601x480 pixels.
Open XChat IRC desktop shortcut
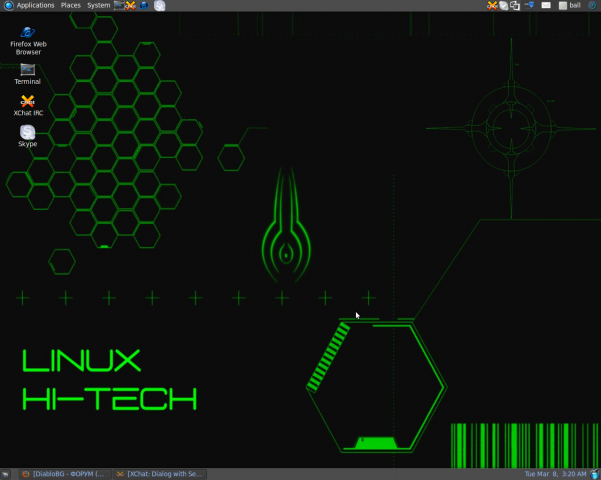28,101
